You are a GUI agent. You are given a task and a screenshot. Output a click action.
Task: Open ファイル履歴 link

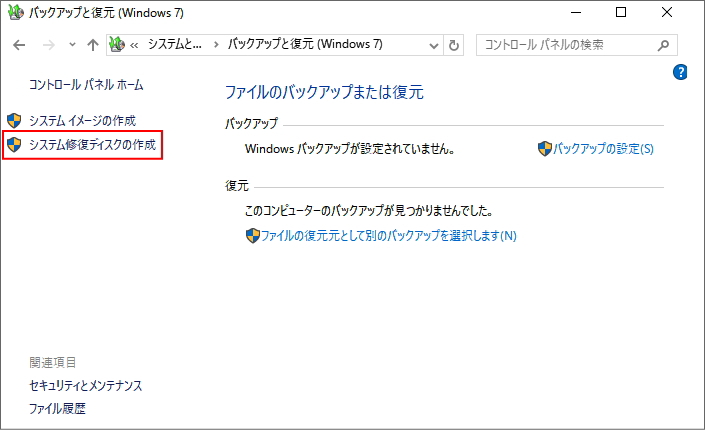(x=58, y=409)
